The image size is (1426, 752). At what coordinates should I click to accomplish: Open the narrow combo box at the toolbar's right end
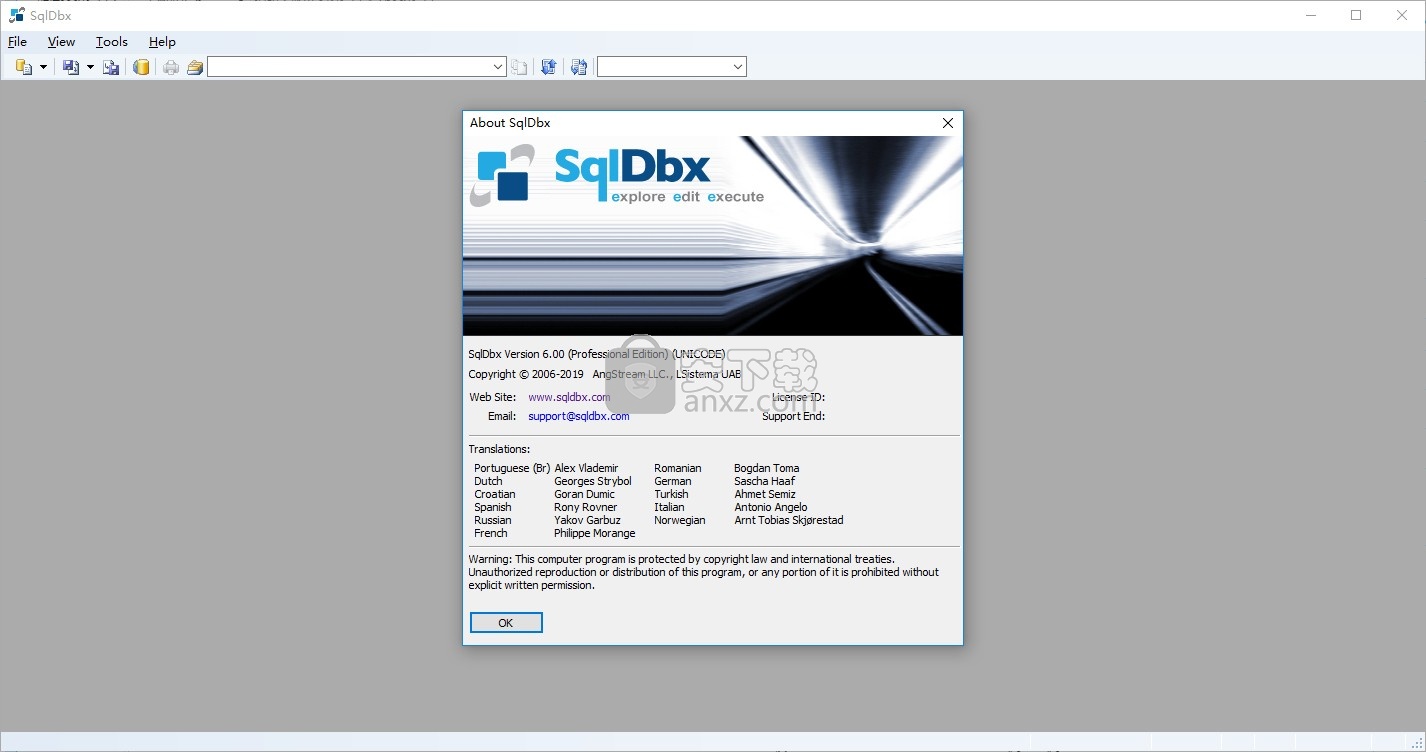point(672,67)
